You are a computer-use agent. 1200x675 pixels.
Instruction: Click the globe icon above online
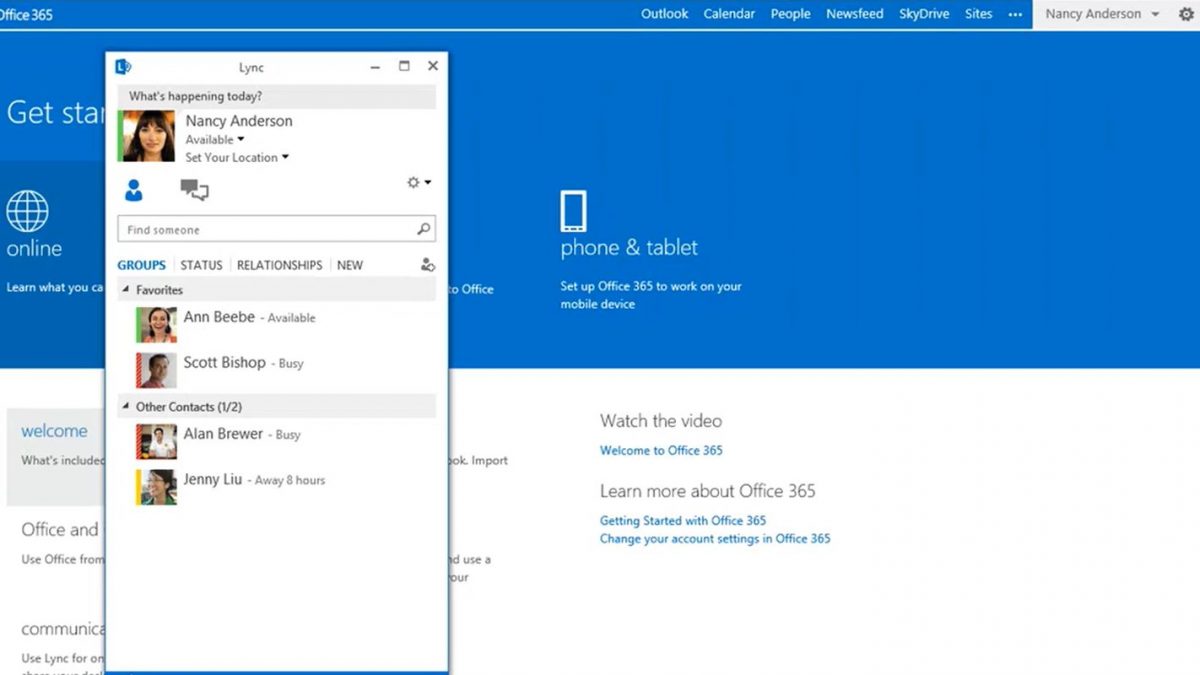coord(27,211)
